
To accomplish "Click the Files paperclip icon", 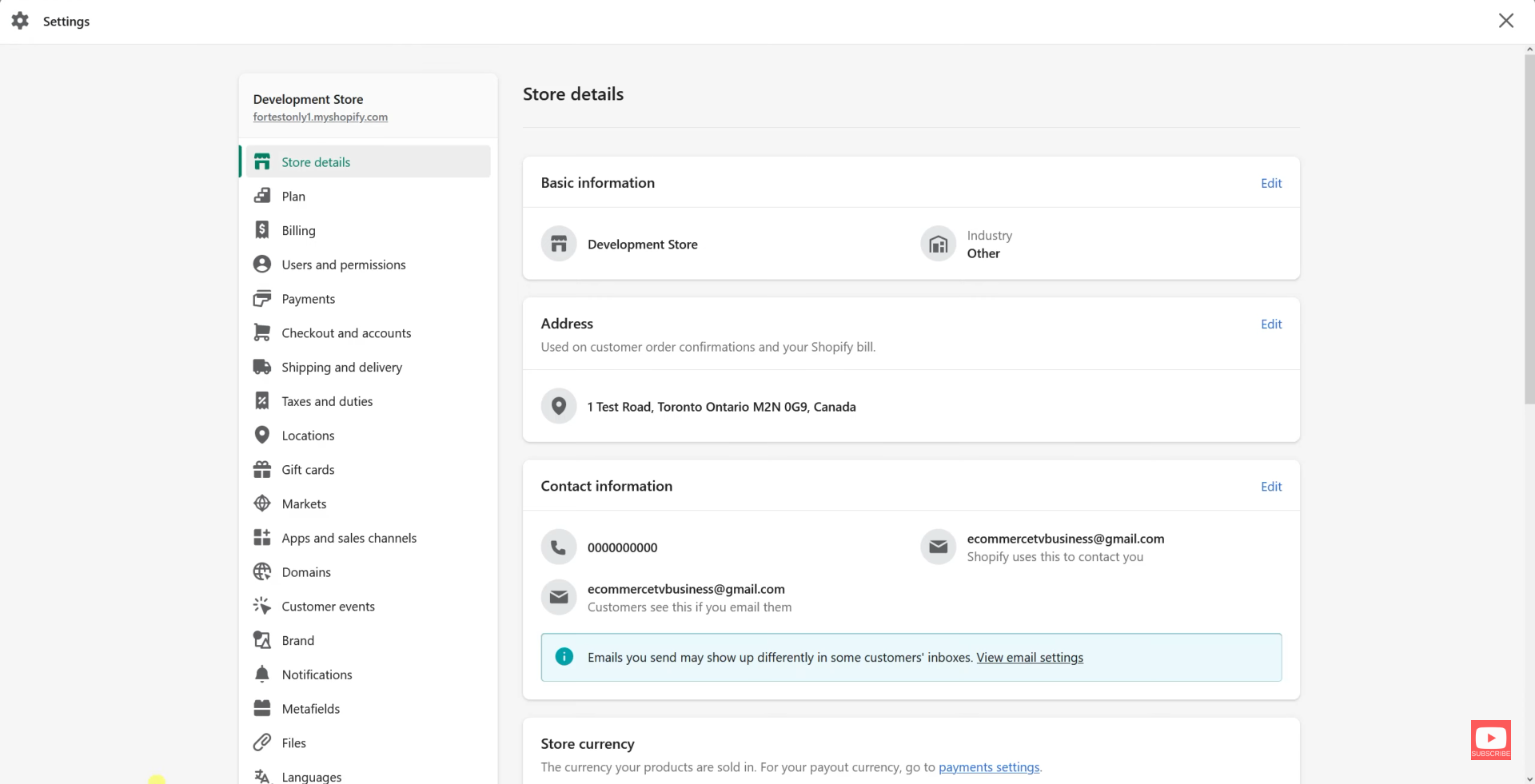I will coord(262,742).
